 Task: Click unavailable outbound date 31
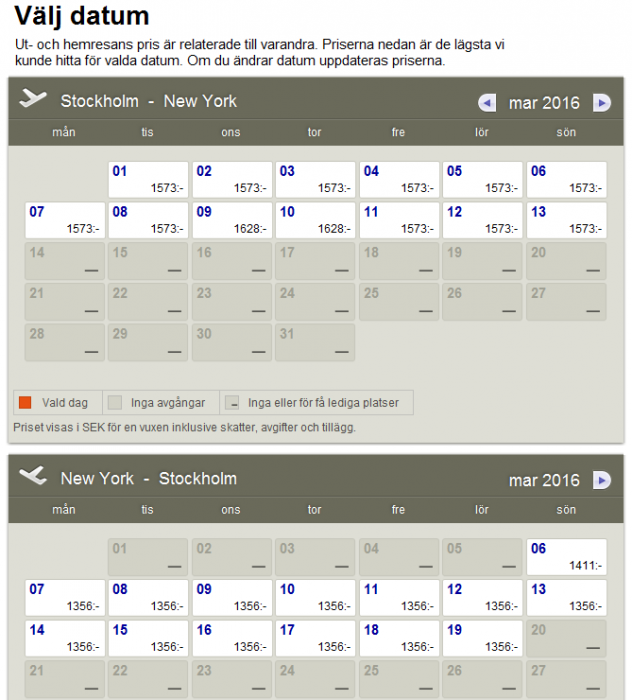click(x=315, y=341)
